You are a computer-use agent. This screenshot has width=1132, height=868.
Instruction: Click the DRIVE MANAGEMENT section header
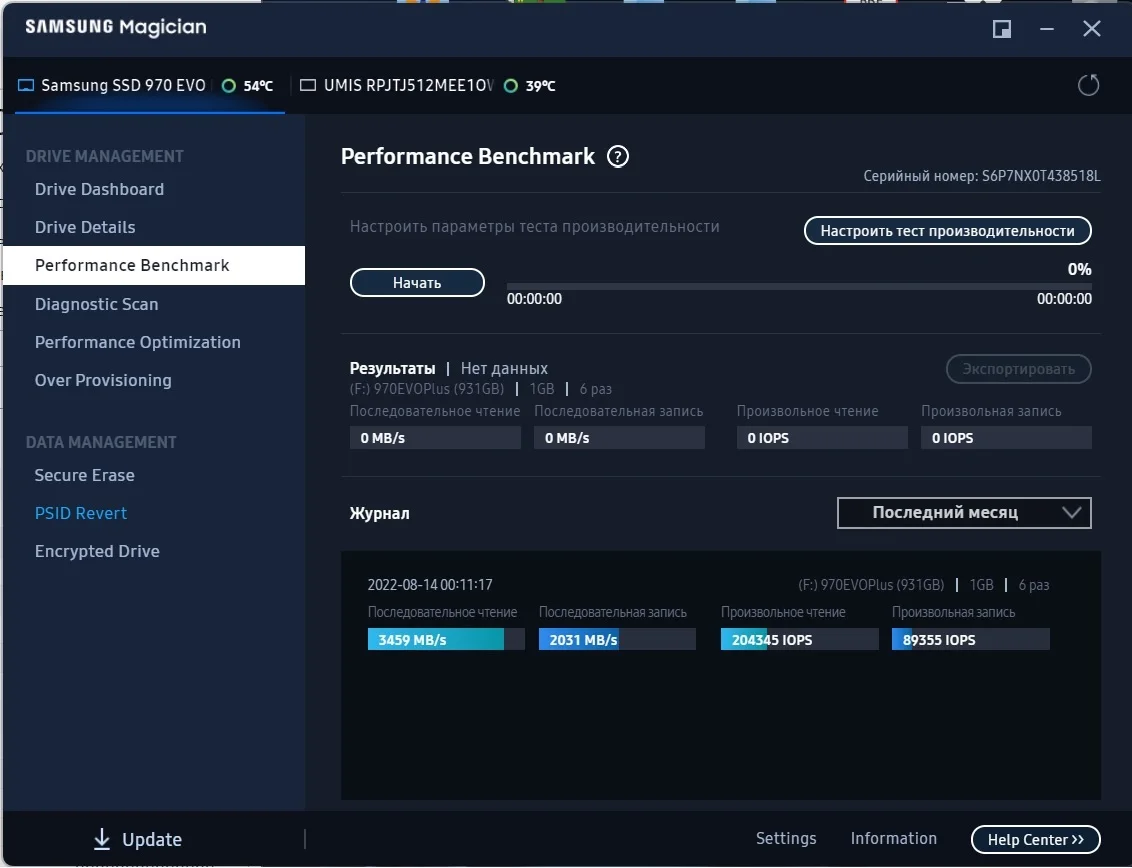pos(105,156)
